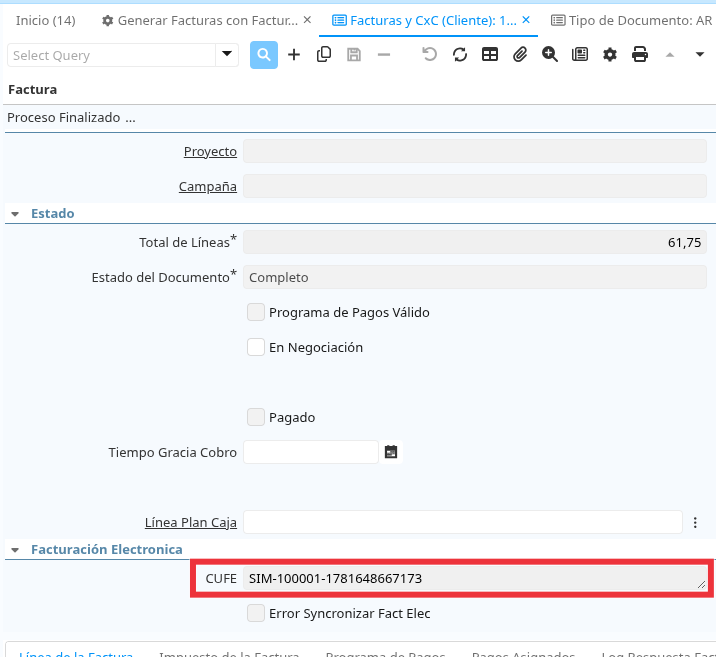Go to next record down arrow
716x657 pixels.
[x=700, y=55]
